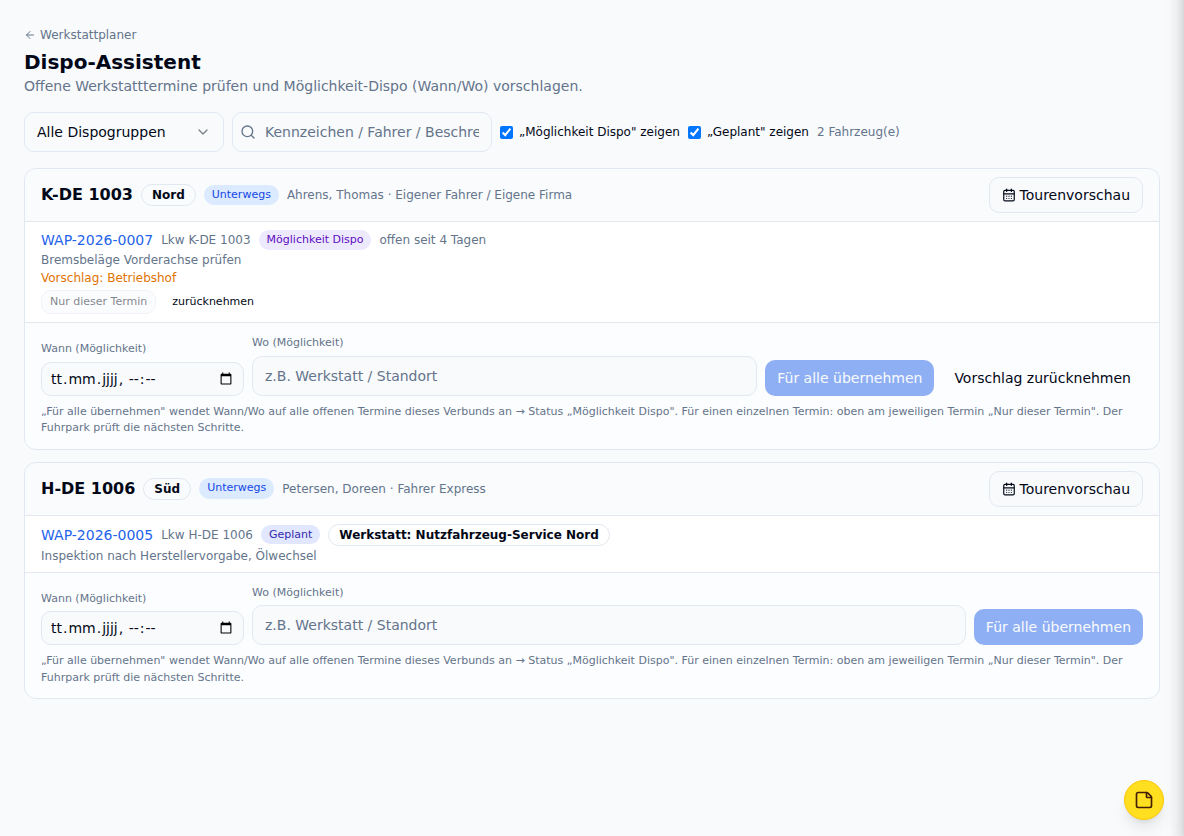Viewport: 1184px width, 836px height.
Task: Click zurücknehmen under Vorschlag Betriebshof
Action: [213, 301]
